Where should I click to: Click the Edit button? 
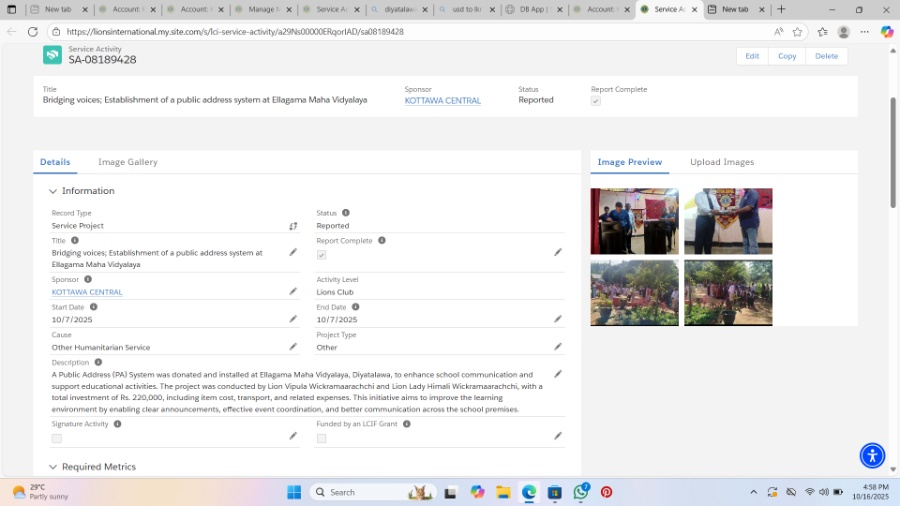(752, 56)
